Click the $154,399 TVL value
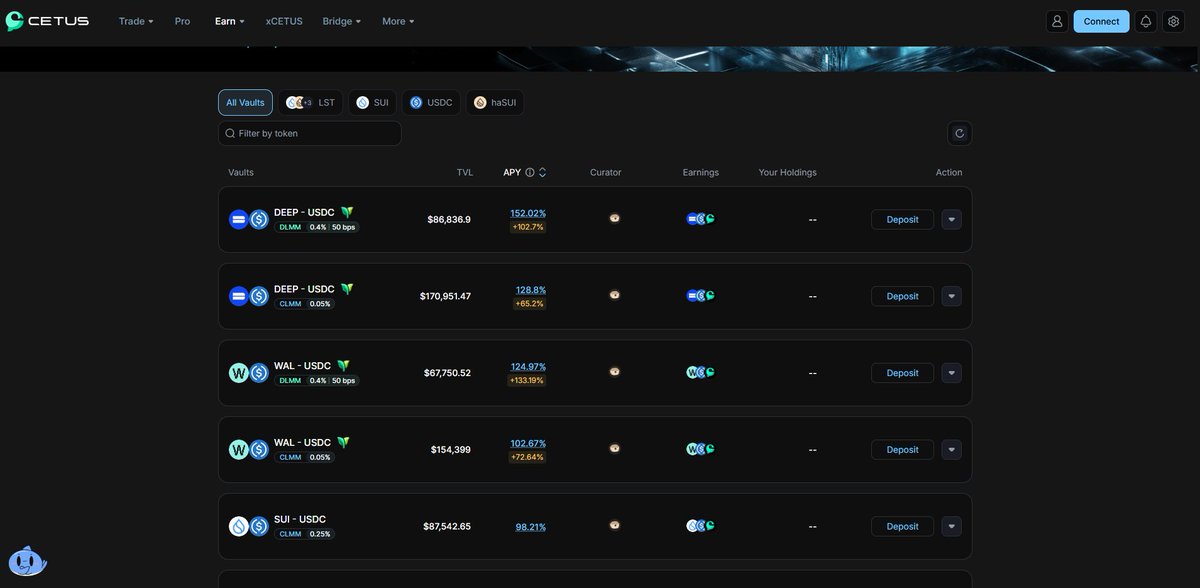Image resolution: width=1200 pixels, height=588 pixels. 451,450
